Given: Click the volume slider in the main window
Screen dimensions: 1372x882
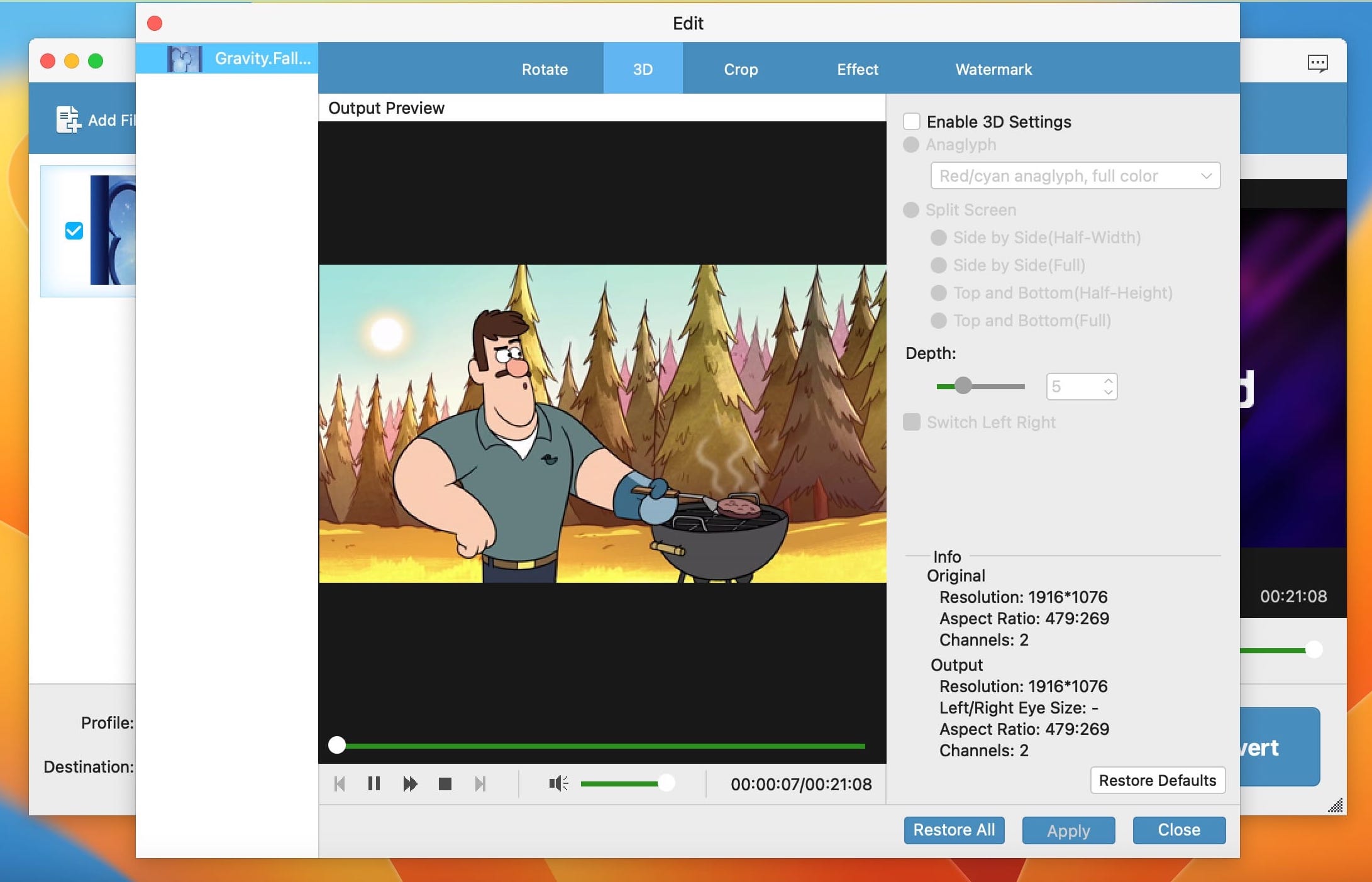Looking at the screenshot, I should pos(1281,650).
